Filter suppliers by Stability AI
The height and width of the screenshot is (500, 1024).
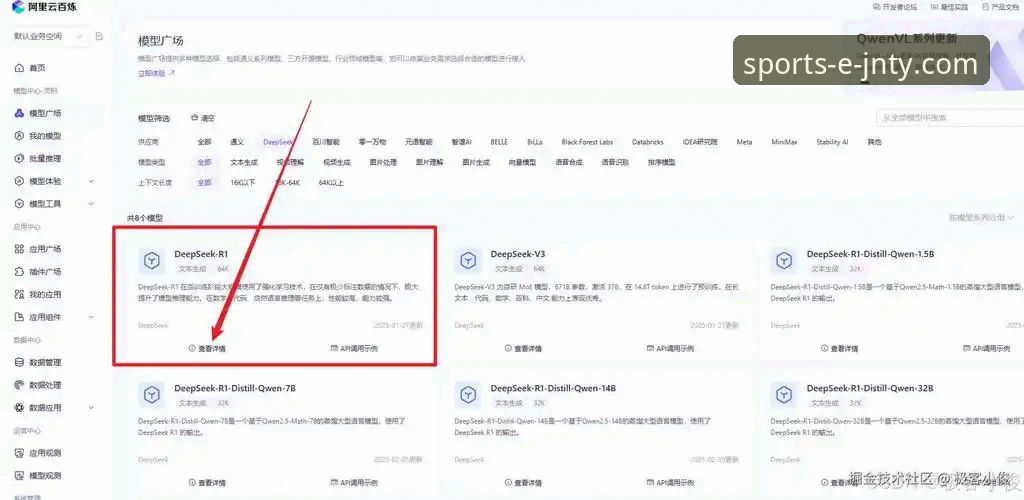[832, 142]
